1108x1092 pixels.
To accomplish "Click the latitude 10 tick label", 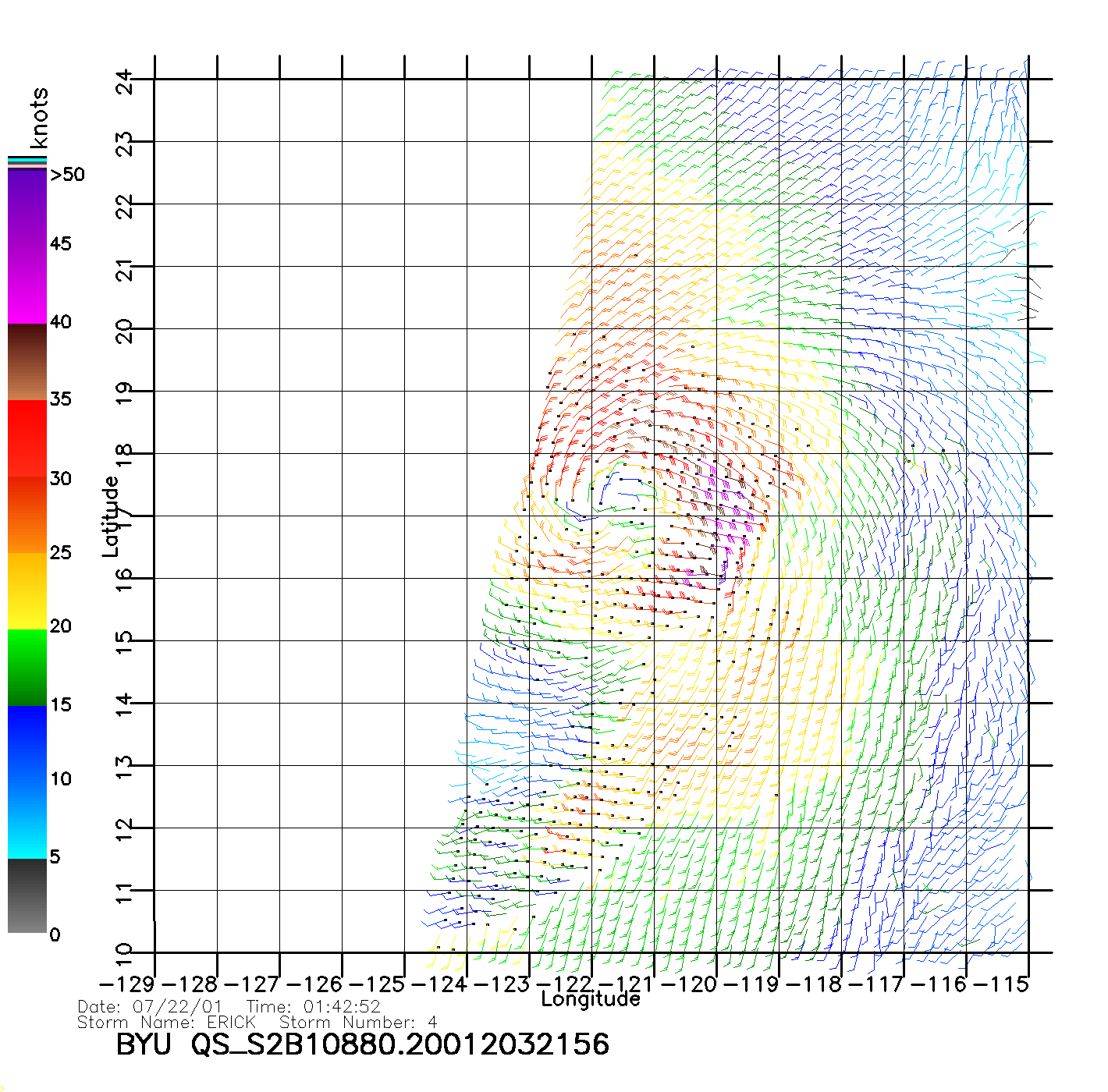I will coord(125,954).
